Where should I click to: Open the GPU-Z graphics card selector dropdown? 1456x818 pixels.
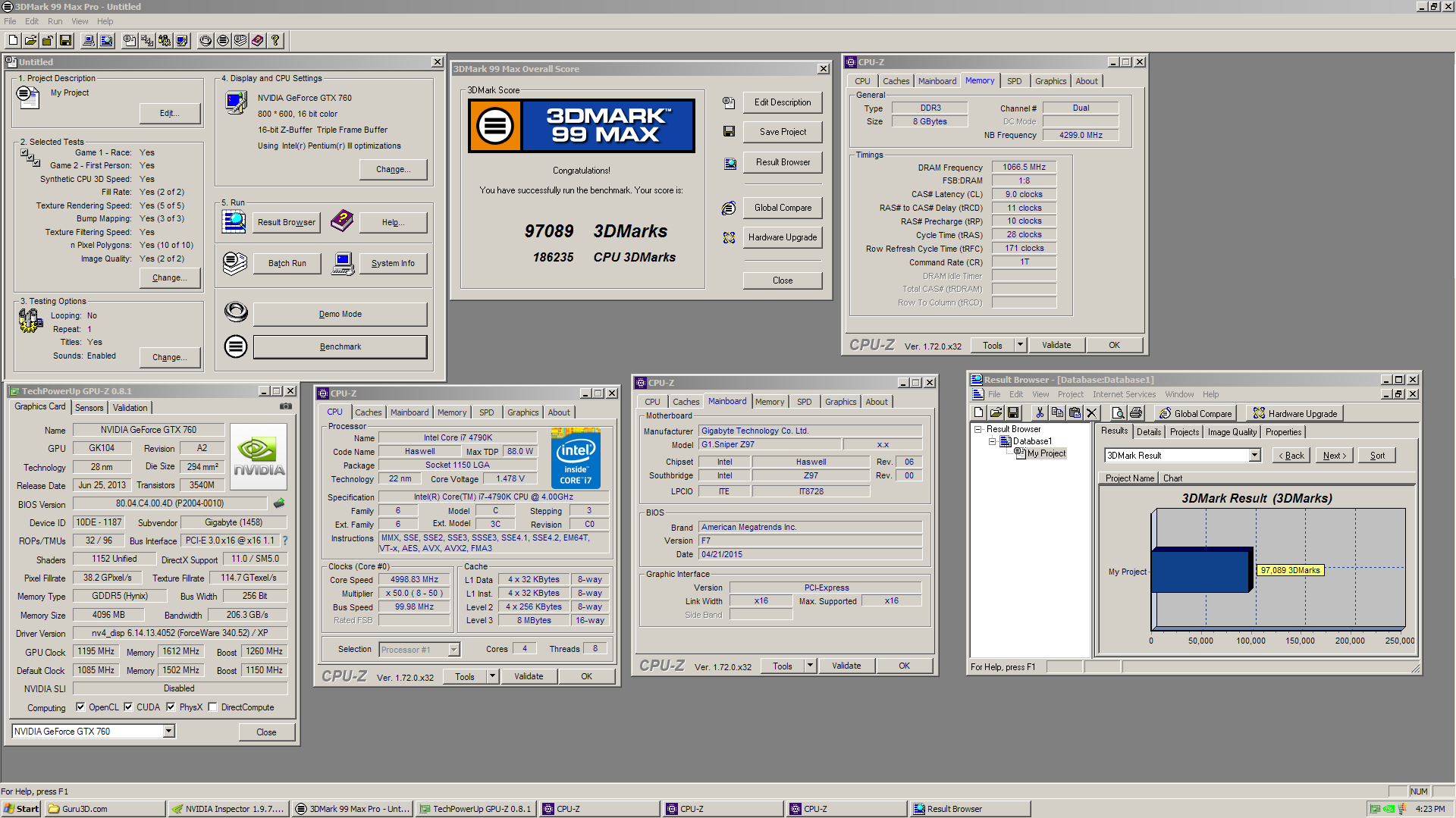169,732
